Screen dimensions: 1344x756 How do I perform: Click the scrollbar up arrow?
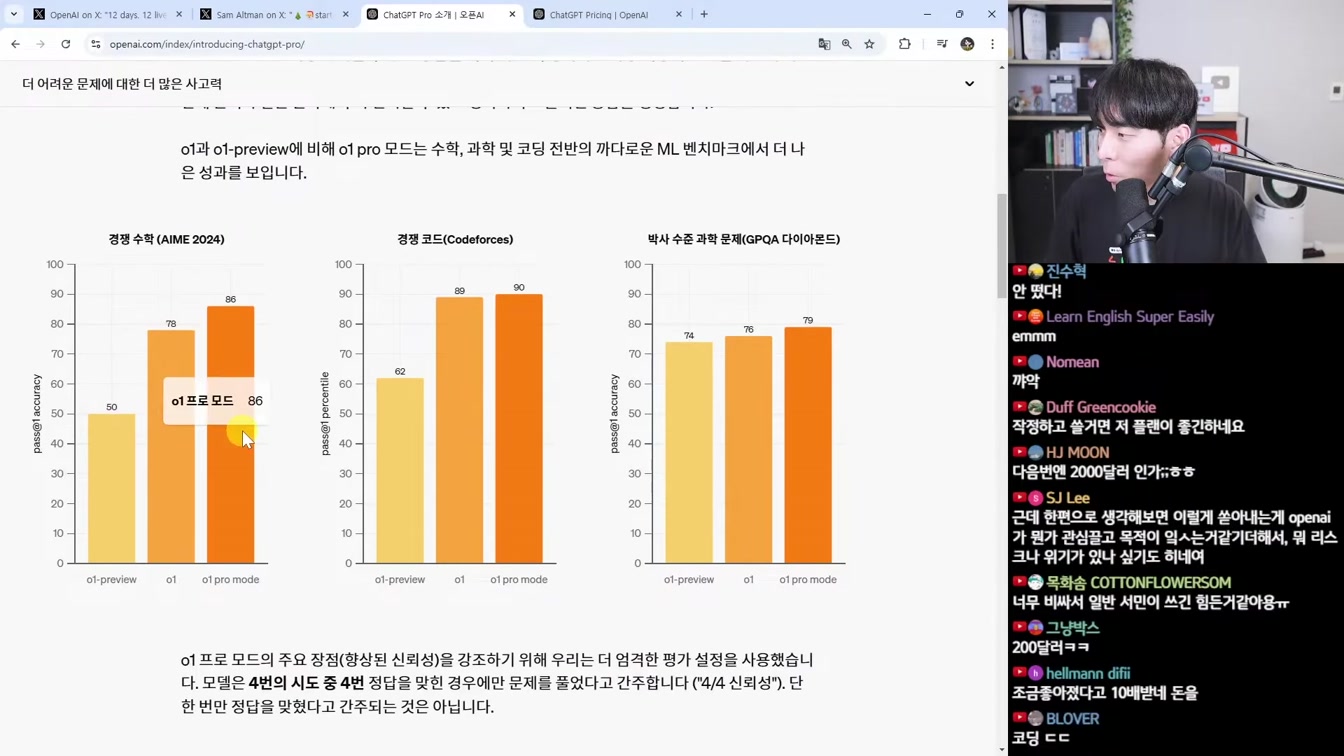[1002, 67]
